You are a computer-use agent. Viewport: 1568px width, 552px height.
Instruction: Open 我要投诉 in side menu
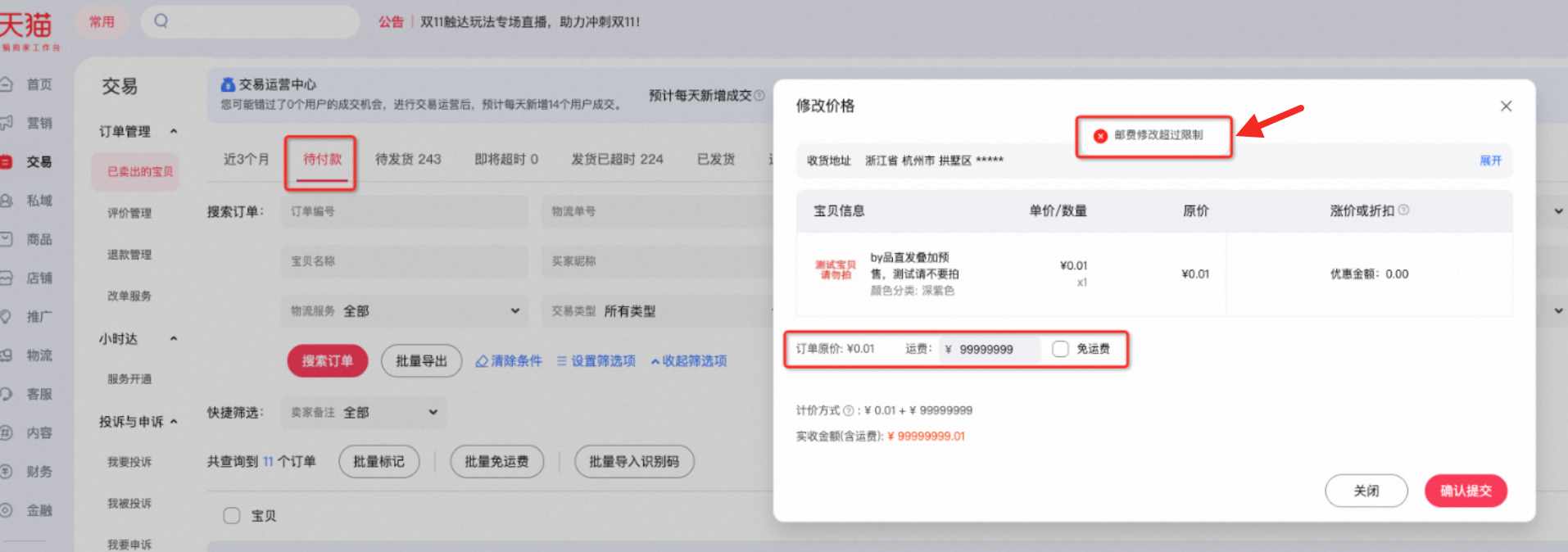pyautogui.click(x=129, y=462)
